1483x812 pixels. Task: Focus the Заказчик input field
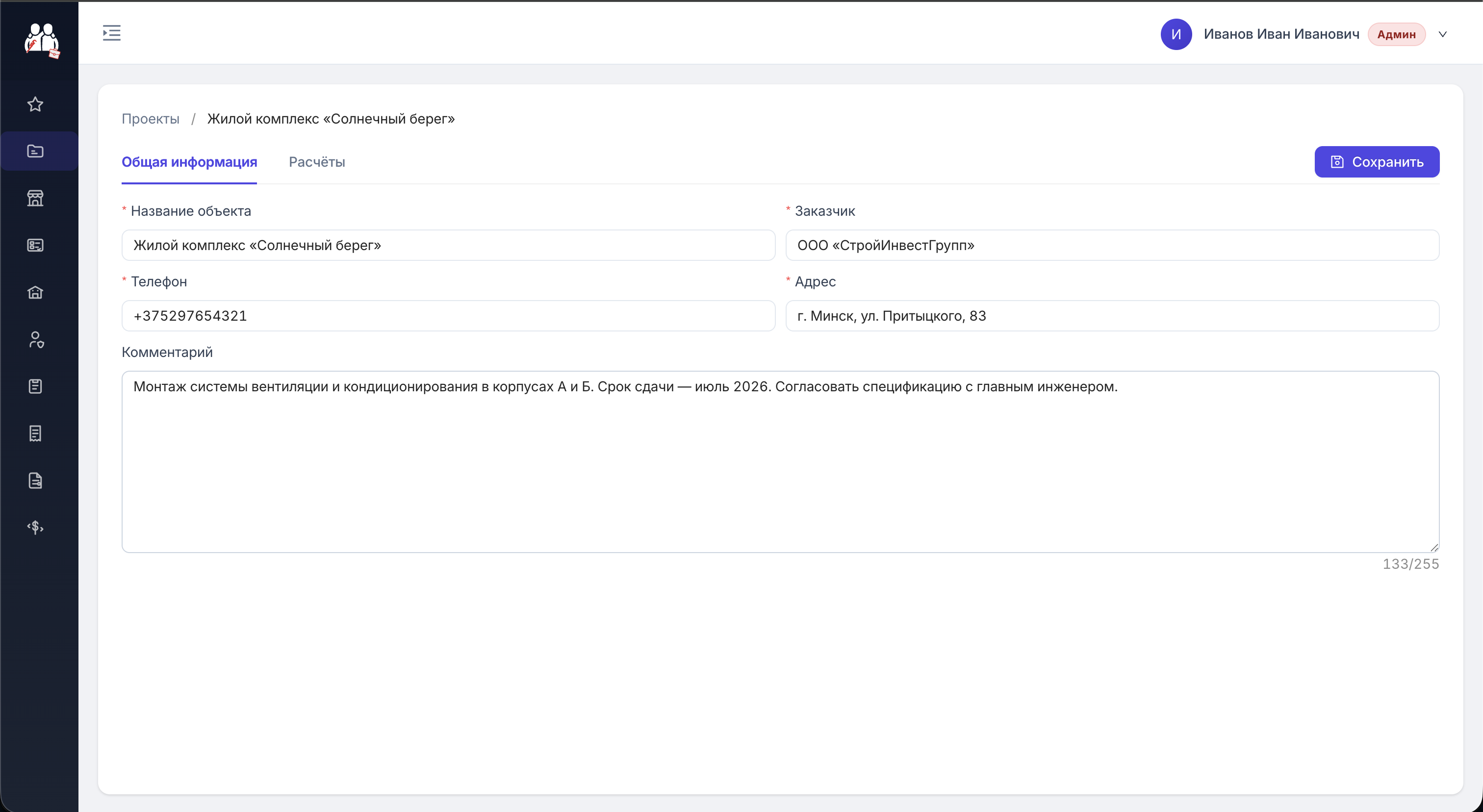tap(1112, 245)
